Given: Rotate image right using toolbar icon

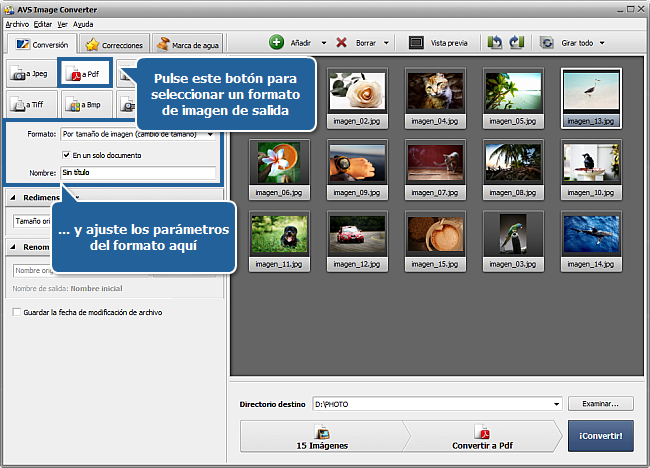Looking at the screenshot, I should [517, 42].
